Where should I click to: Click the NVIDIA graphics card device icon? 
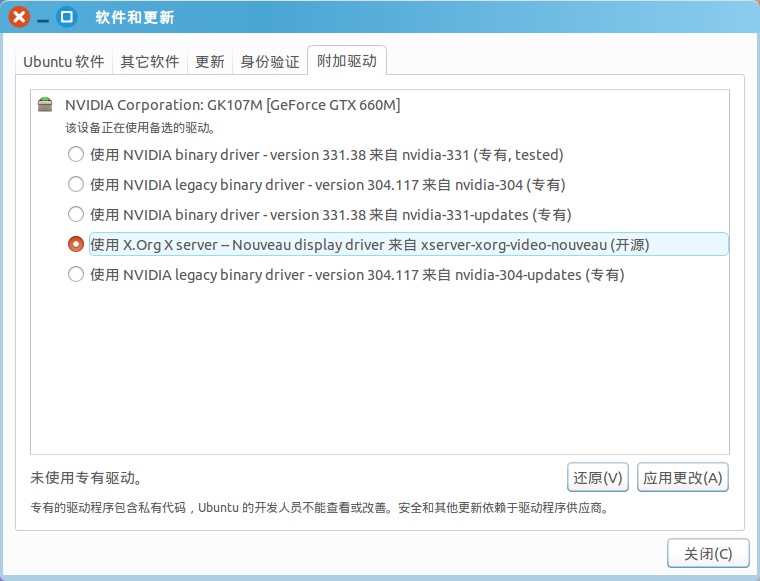45,104
